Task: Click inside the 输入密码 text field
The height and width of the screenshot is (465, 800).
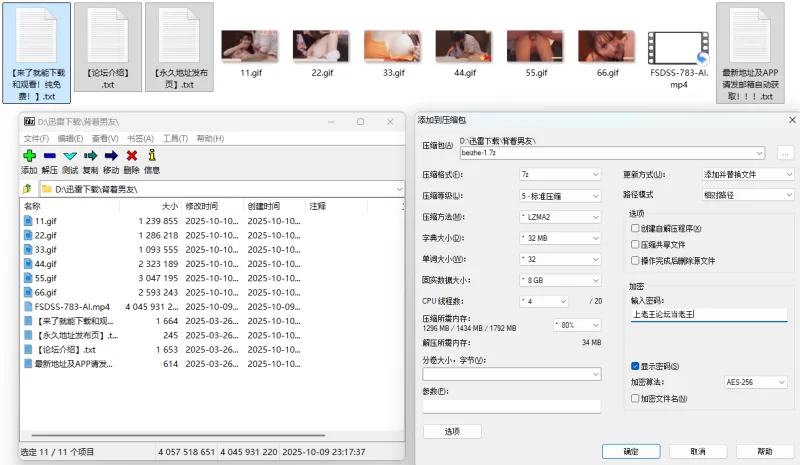Action: (708, 314)
